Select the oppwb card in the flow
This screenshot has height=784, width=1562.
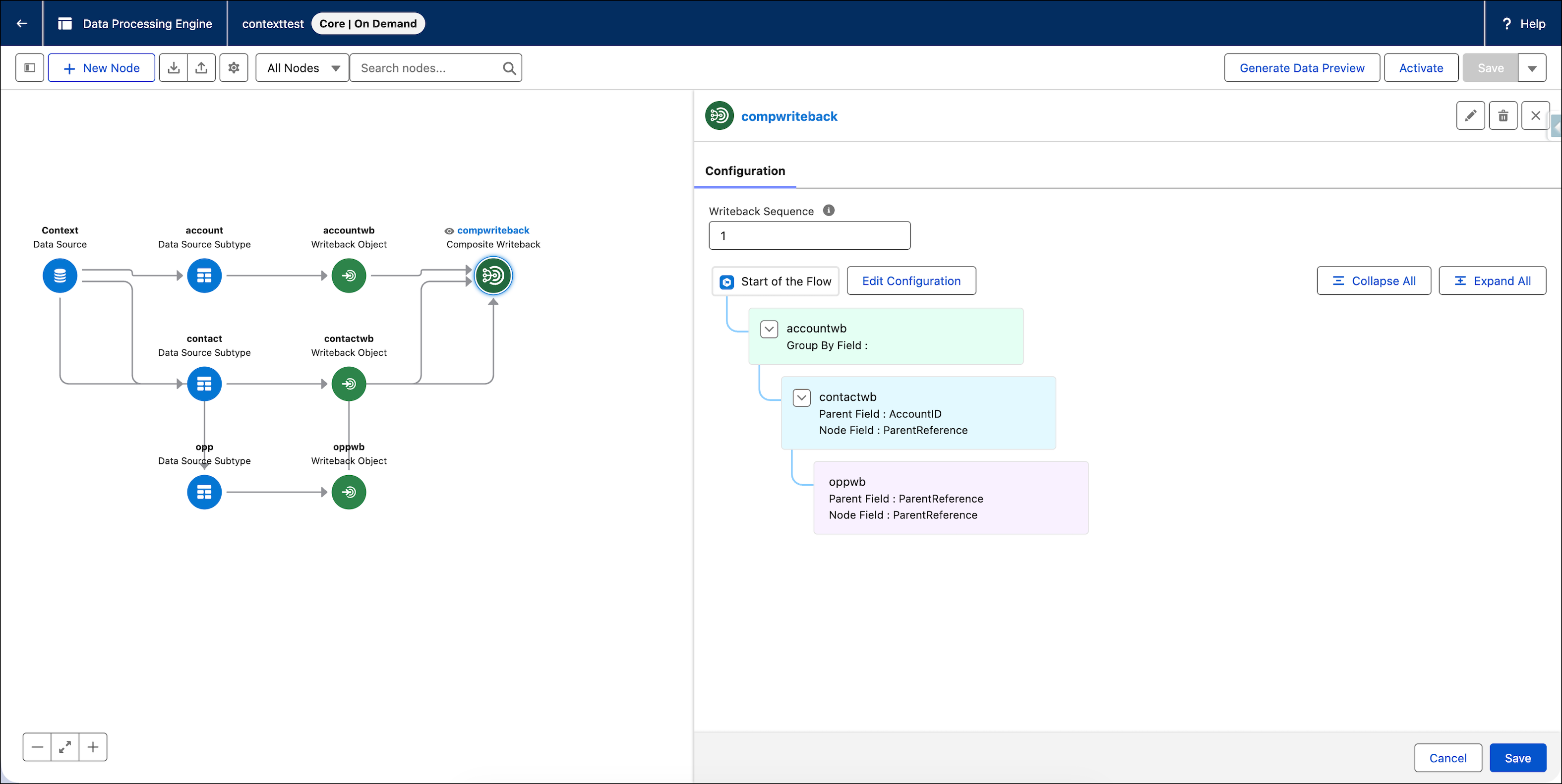click(951, 498)
